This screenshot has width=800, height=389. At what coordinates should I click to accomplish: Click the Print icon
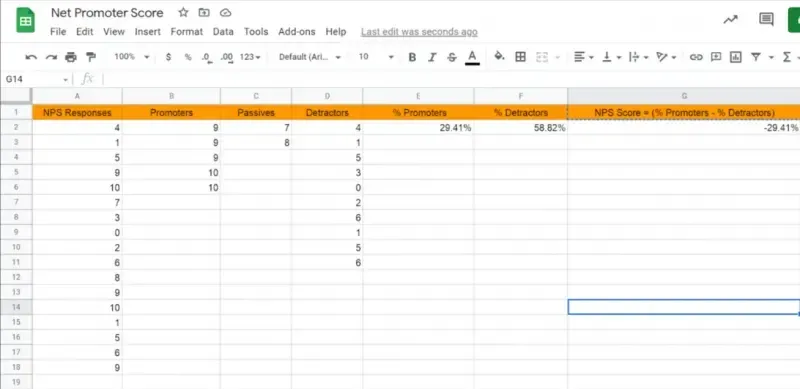[70, 57]
